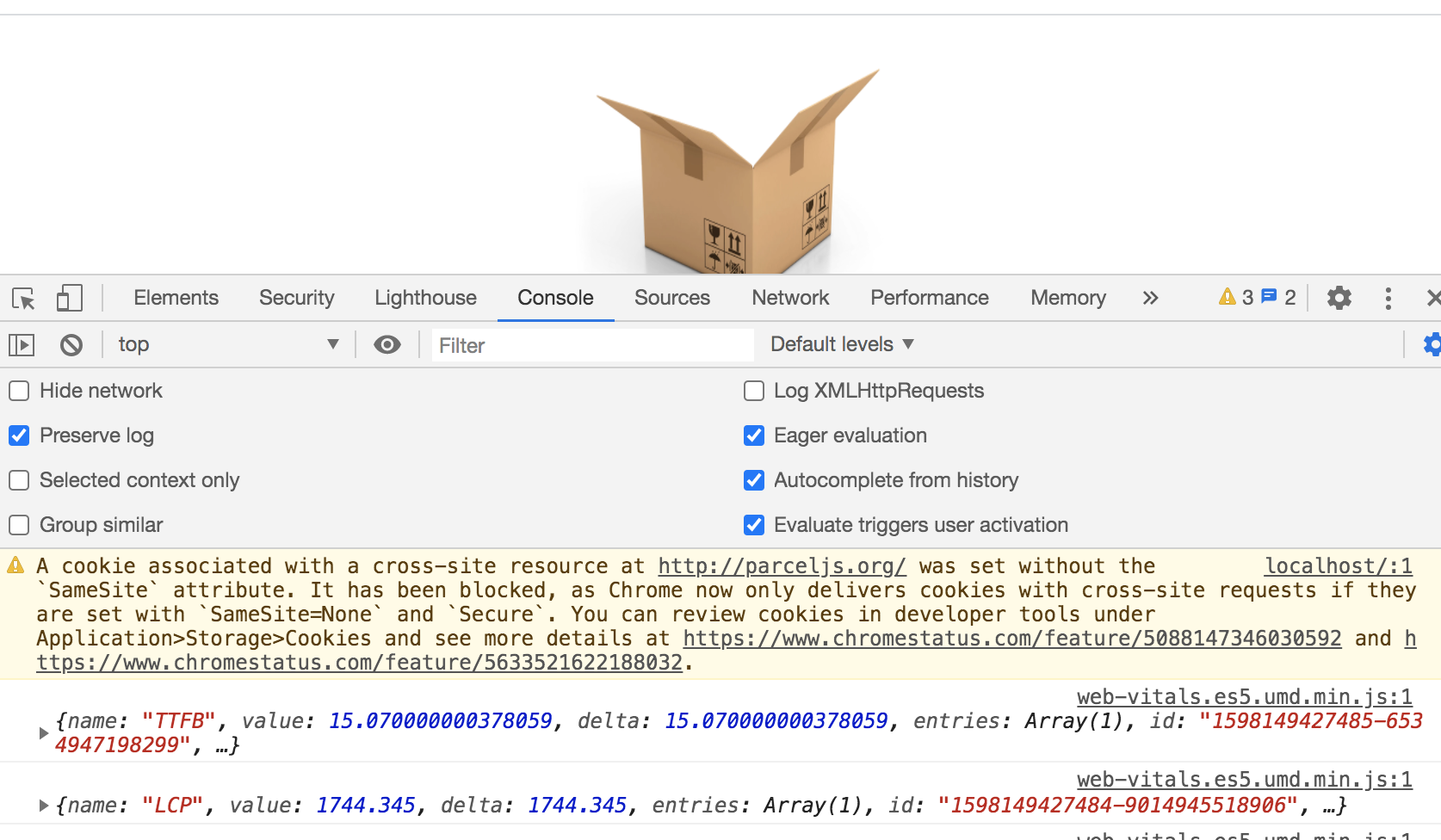Click the cardboard box image
The width and height of the screenshot is (1441, 840).
pyautogui.click(x=739, y=172)
